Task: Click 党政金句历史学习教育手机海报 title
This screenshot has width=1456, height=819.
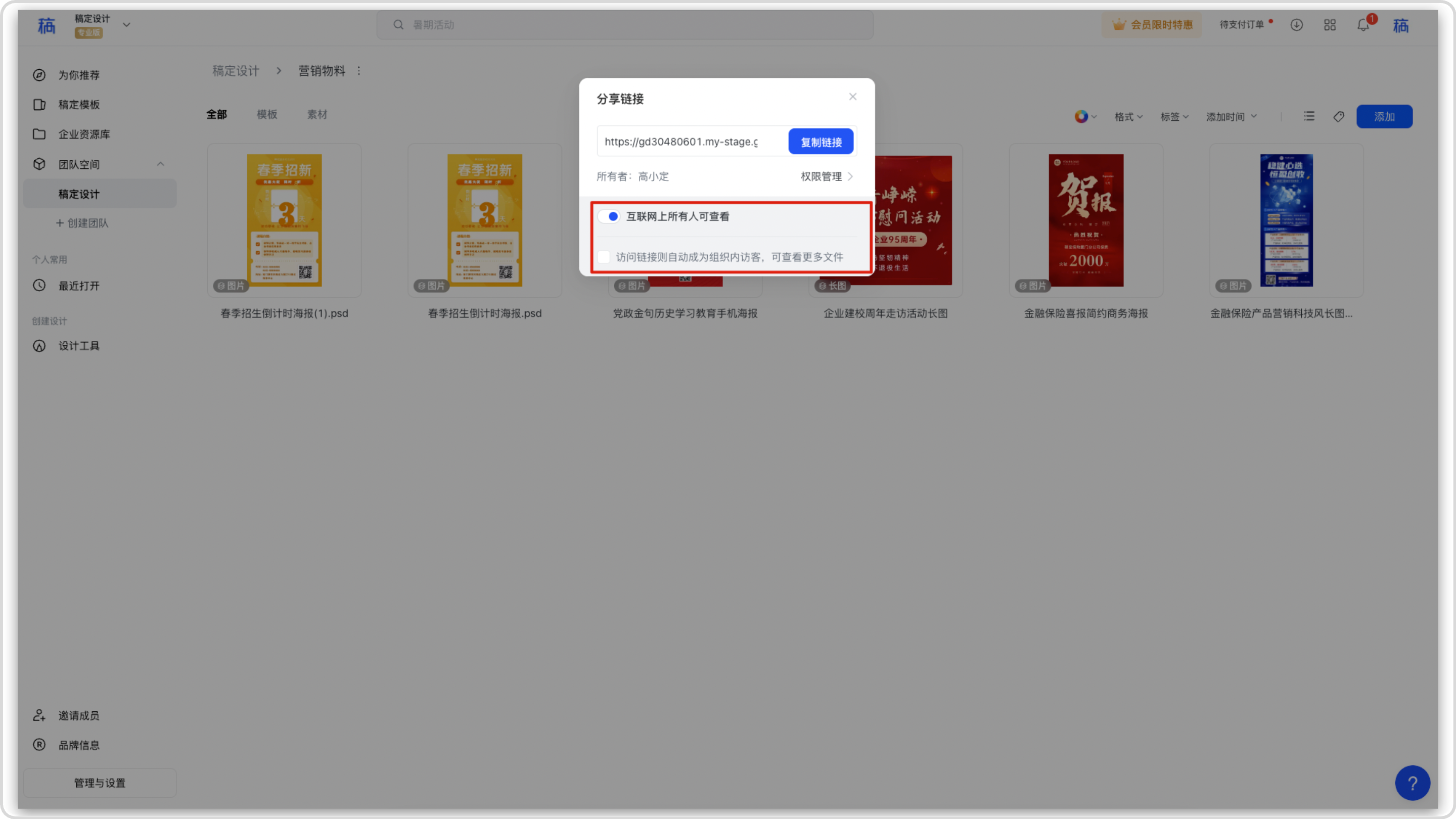Action: [x=685, y=313]
